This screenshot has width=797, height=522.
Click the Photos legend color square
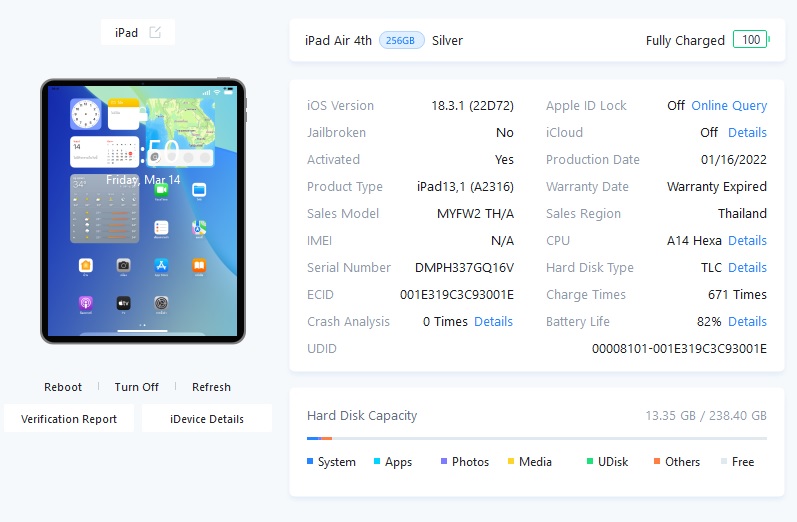coord(444,462)
